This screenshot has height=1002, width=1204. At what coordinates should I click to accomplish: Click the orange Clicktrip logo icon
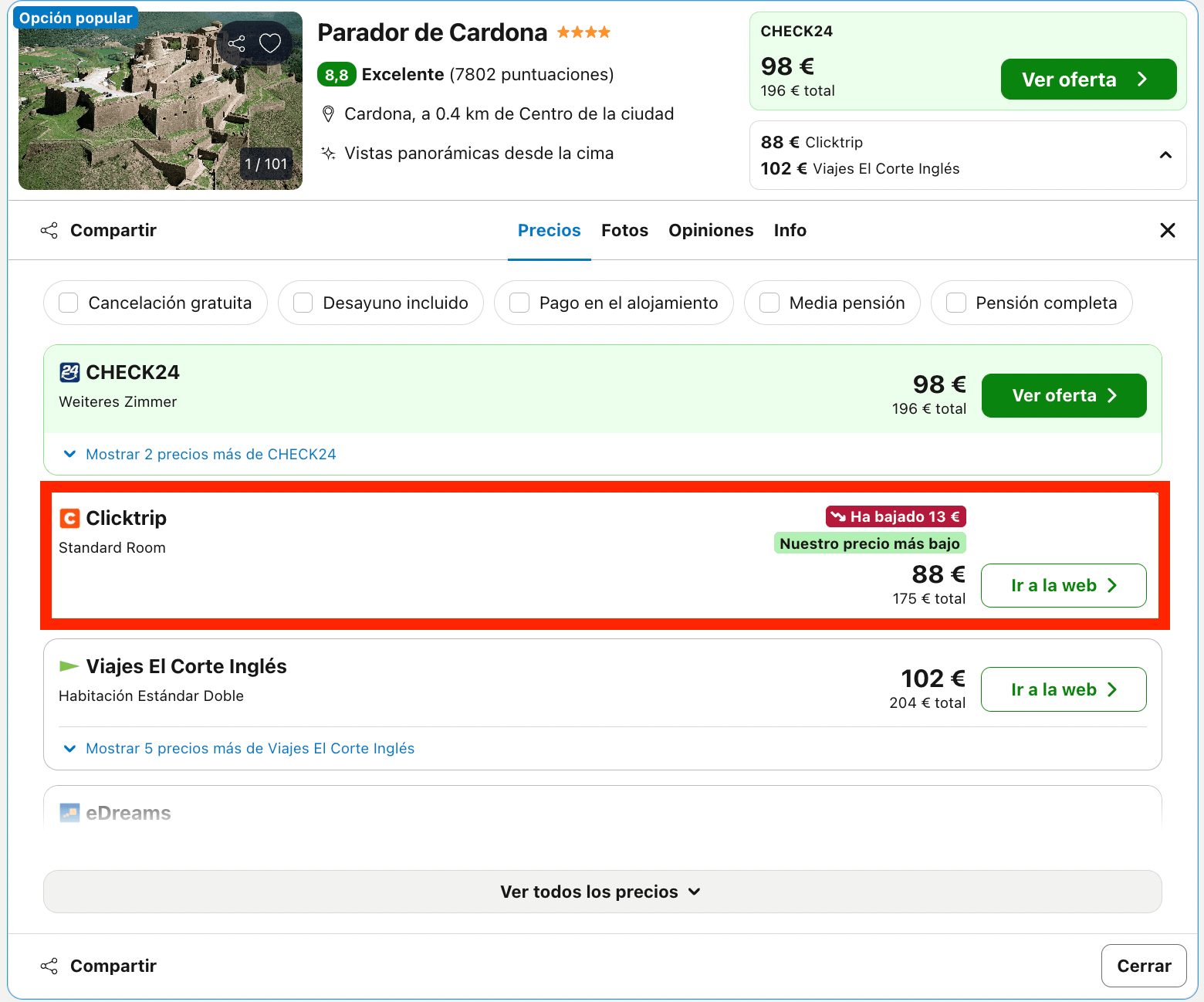69,518
